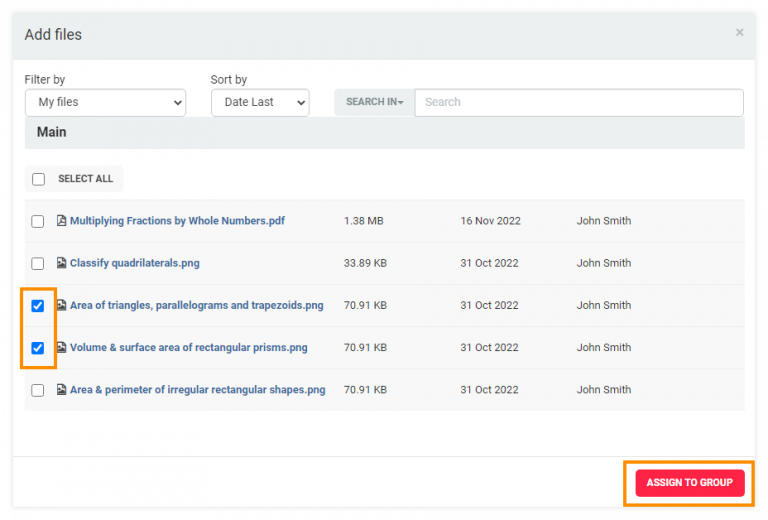Uncheck Volume & surface area of rectangular prisms.png
Screen dimensions: 768x520
coord(38,348)
